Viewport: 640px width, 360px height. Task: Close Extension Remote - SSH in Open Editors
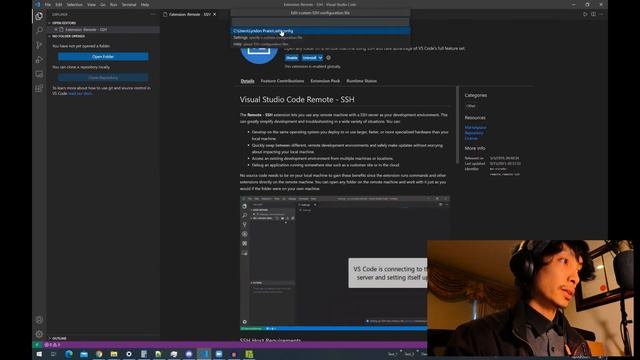(x=56, y=29)
